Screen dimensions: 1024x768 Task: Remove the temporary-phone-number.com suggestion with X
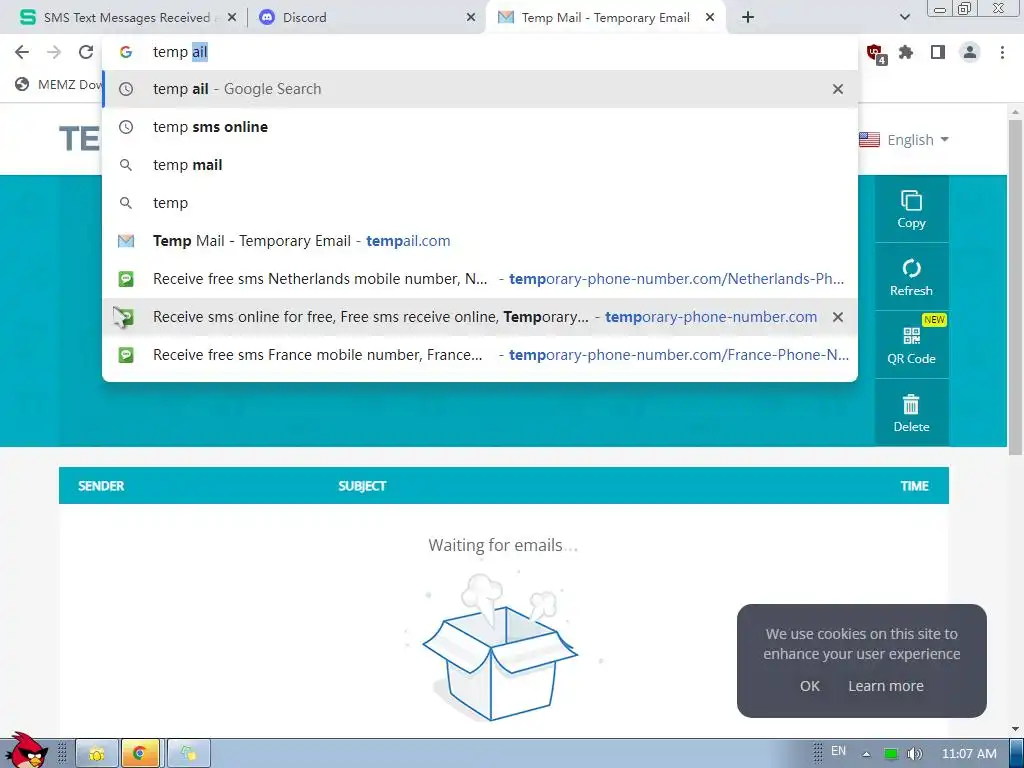coord(838,317)
